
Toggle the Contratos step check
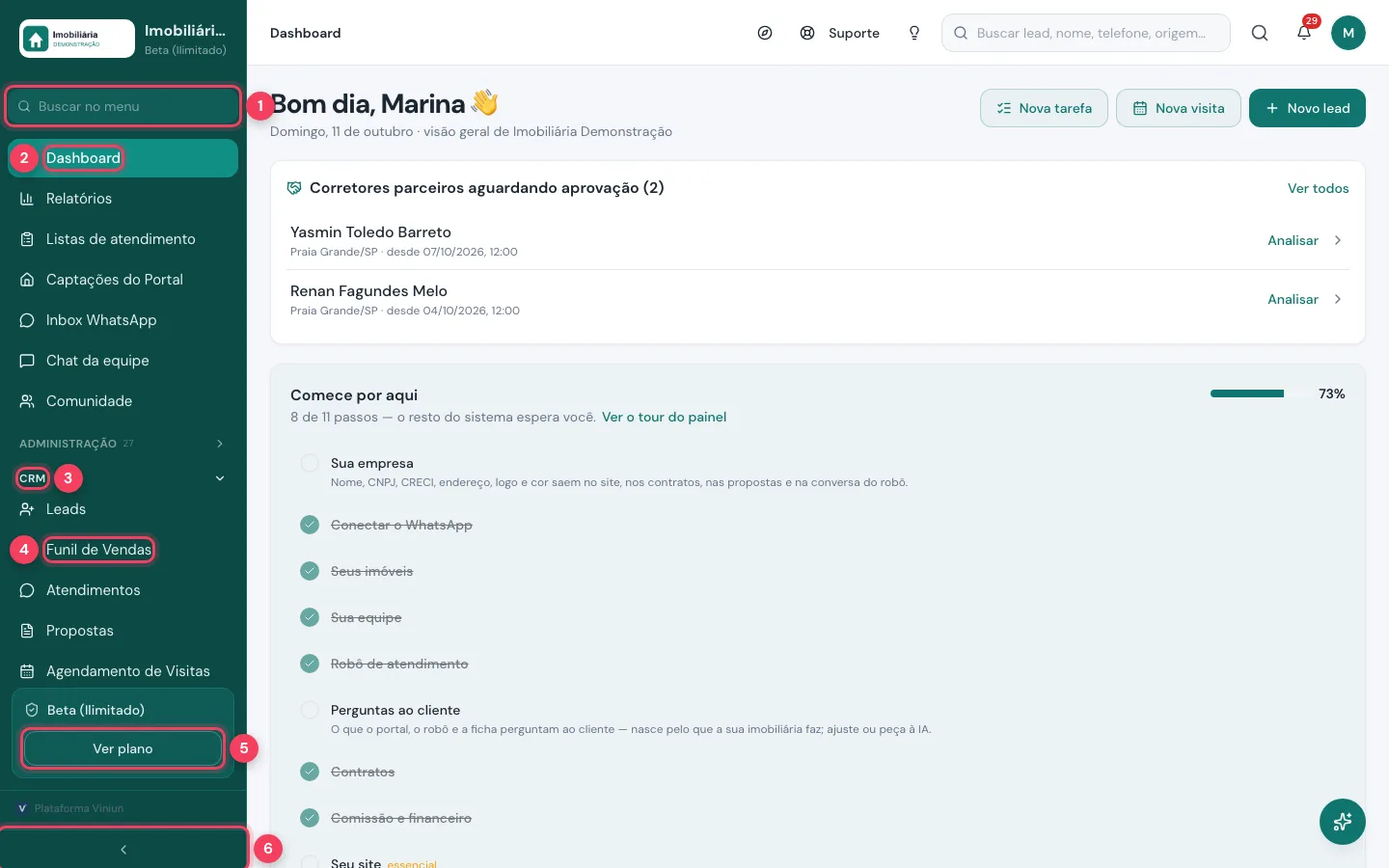[x=310, y=772]
